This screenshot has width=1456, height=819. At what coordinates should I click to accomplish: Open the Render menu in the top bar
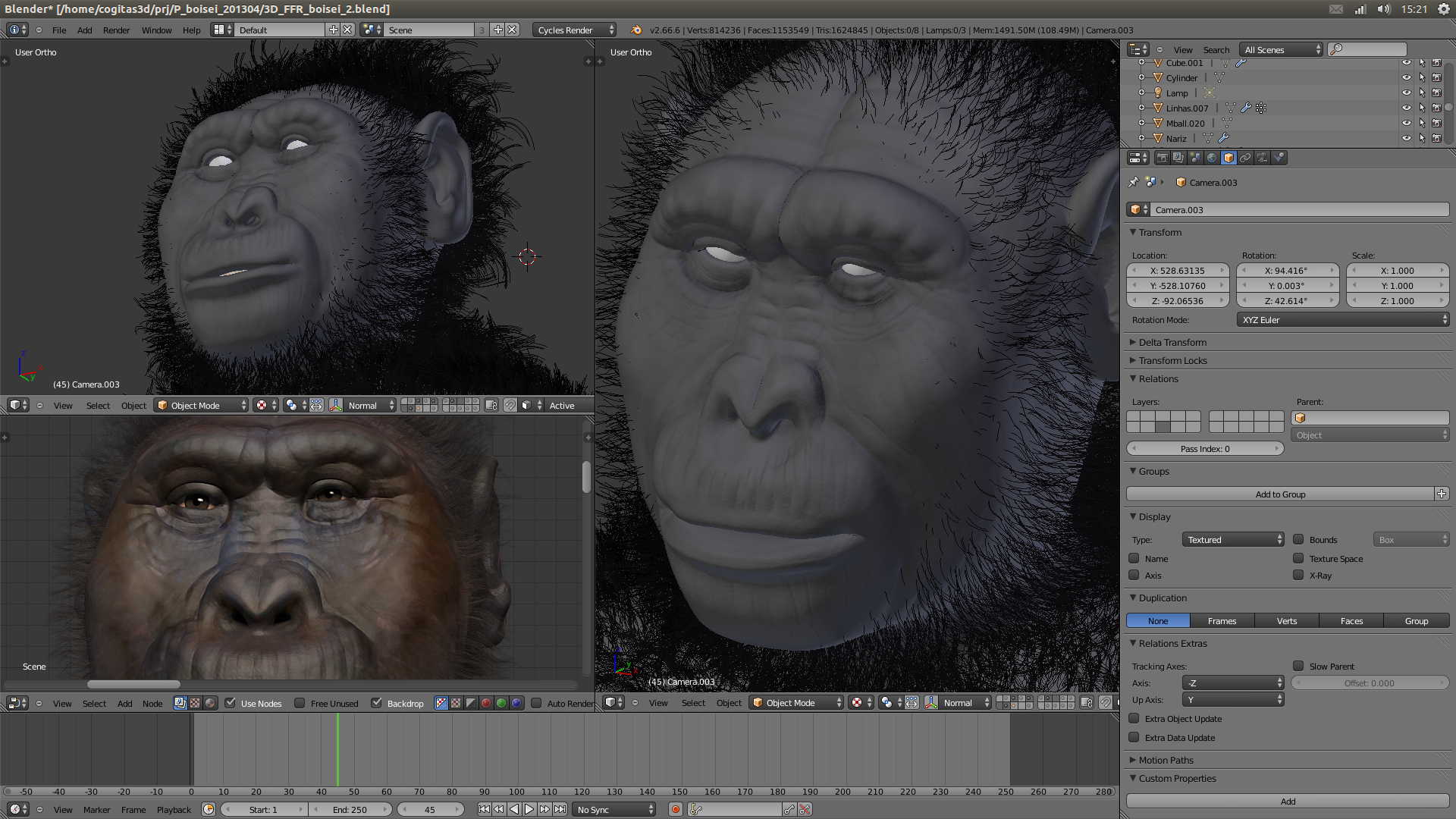(116, 30)
